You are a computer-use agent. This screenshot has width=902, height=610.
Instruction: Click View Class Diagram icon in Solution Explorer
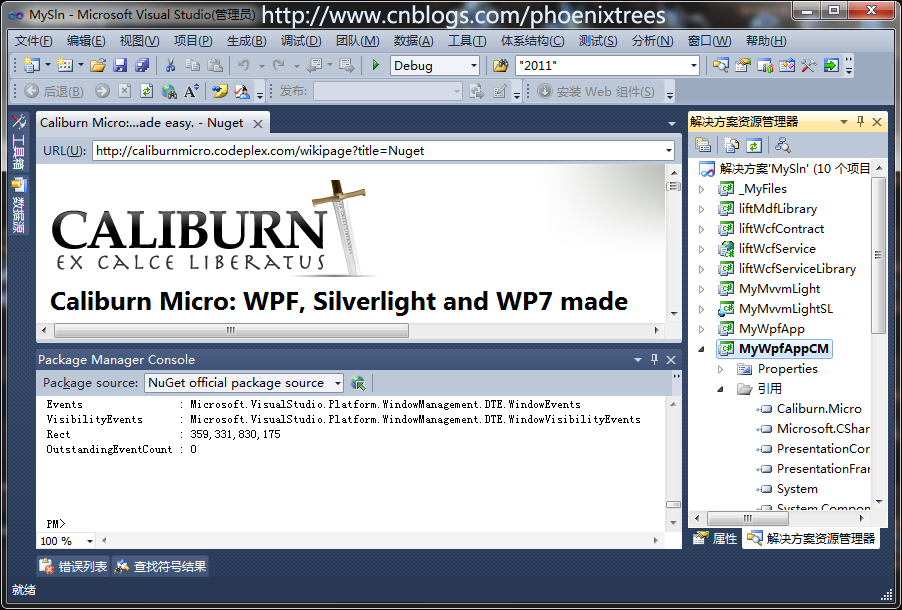coord(782,145)
